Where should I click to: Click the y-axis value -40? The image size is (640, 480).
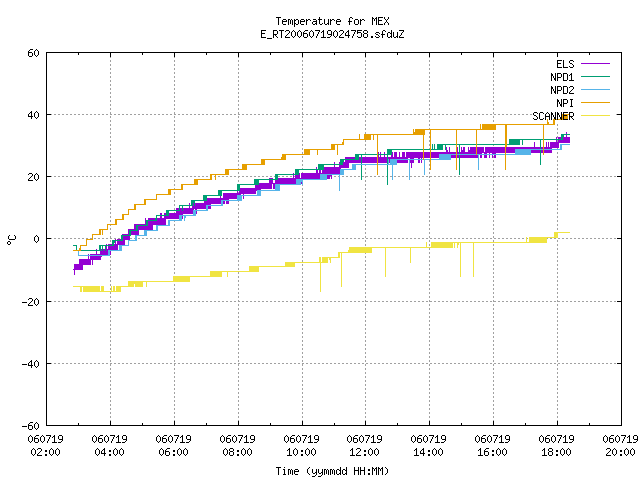(x=31, y=364)
